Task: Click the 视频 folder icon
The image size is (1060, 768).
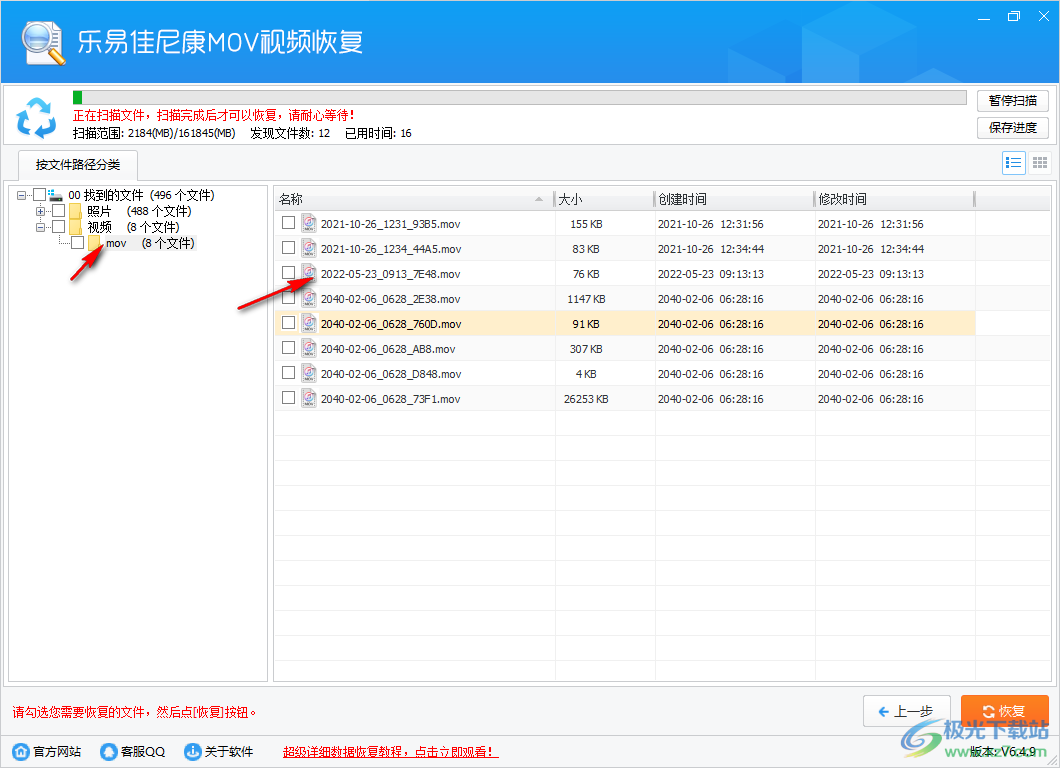Action: click(x=75, y=226)
